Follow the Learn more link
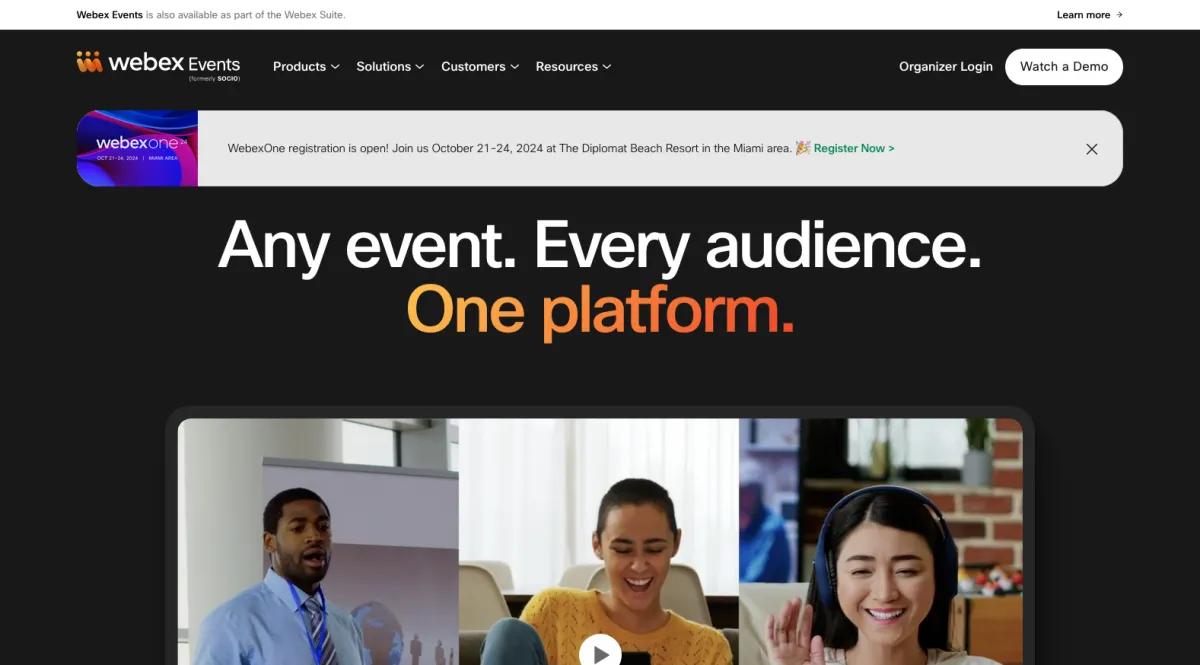This screenshot has height=665, width=1200. point(1090,15)
